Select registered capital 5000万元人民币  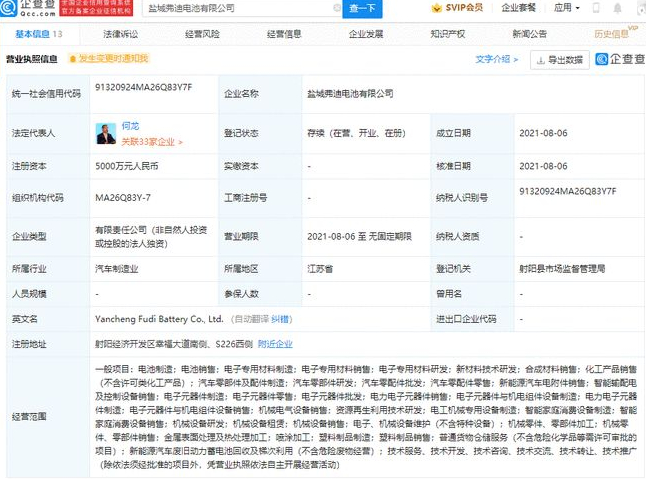click(x=126, y=166)
